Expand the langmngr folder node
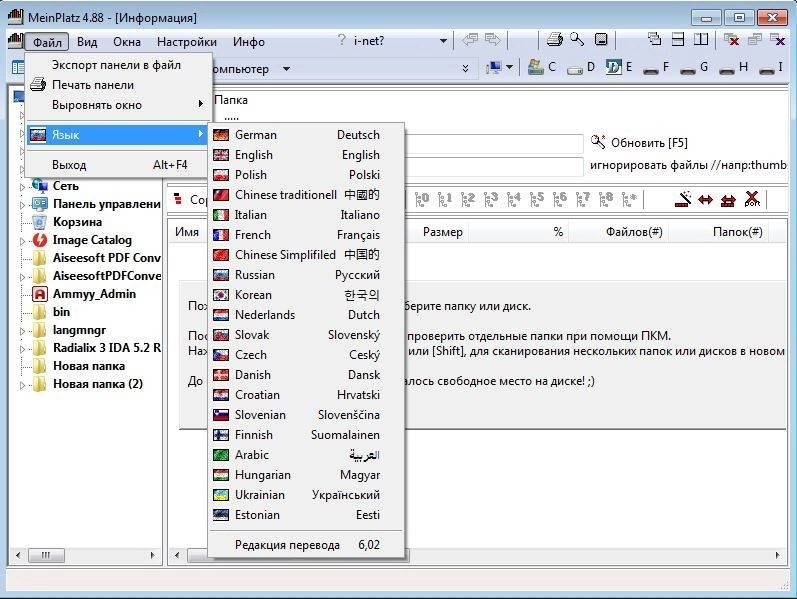Image resolution: width=797 pixels, height=599 pixels. tap(22, 332)
